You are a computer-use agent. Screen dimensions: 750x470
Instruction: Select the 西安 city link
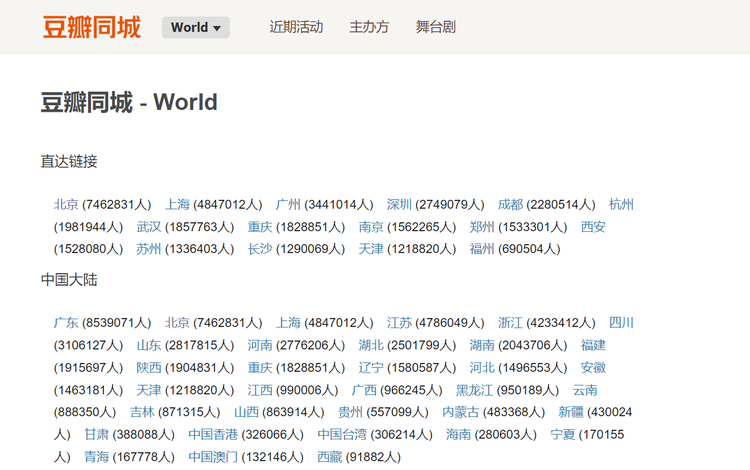pos(593,227)
